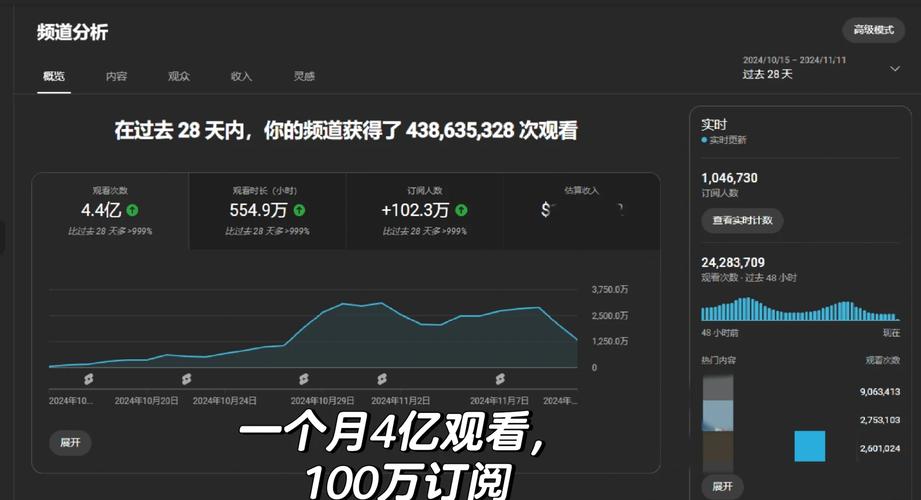
Task: Click the 9,063,413 view count
Action: point(880,392)
